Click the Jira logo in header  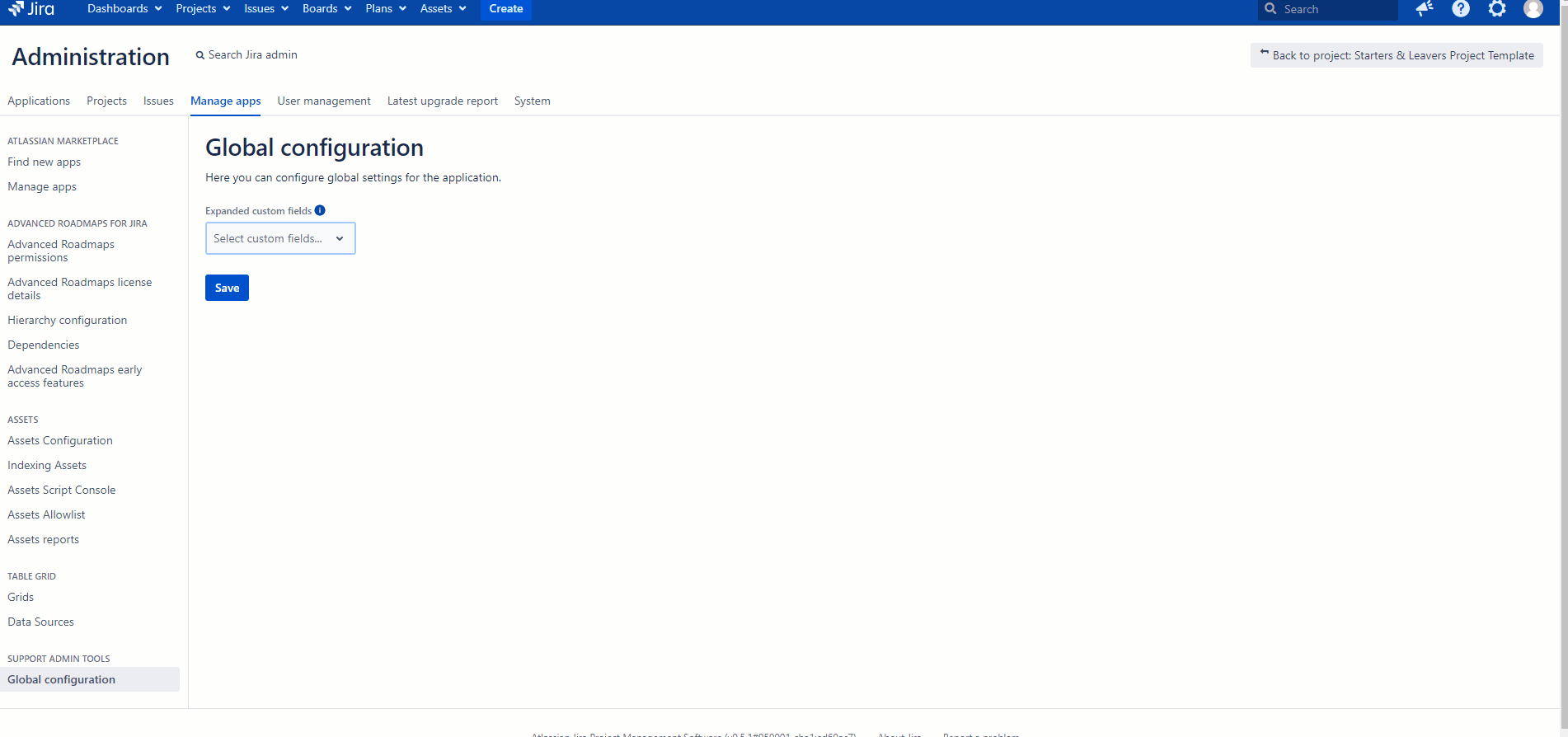(x=32, y=9)
